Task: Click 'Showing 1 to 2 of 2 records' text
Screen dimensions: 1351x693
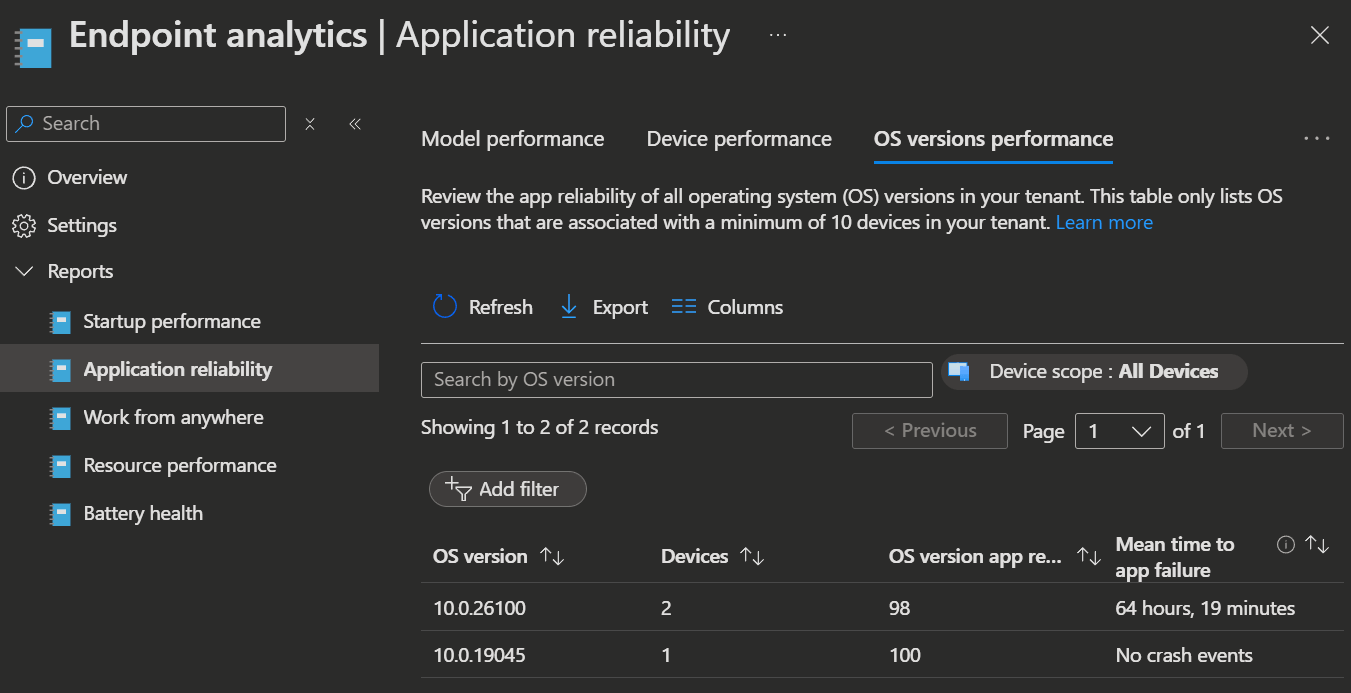Action: [x=540, y=427]
